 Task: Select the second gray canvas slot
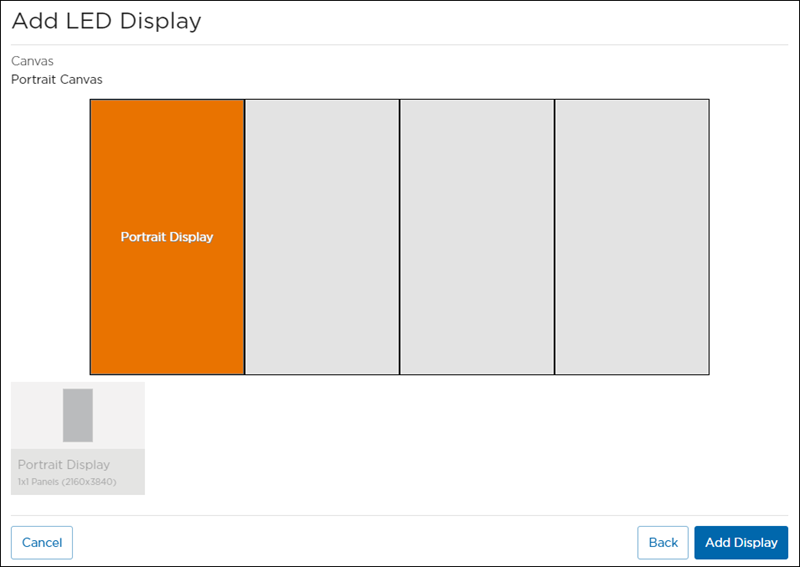[x=322, y=237]
